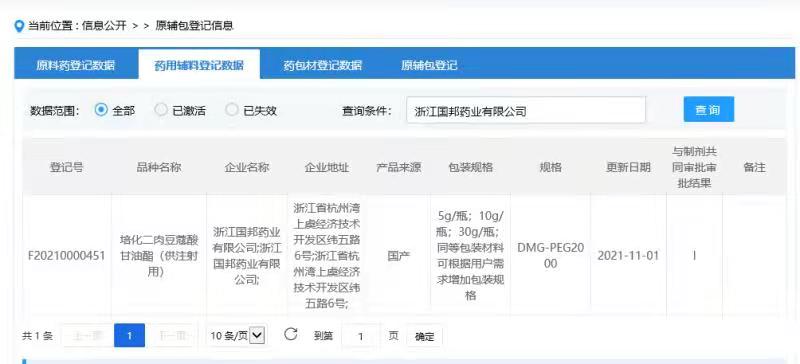This screenshot has height=364, width=800.
Task: Focus the 到第 page number input
Action: pos(361,336)
